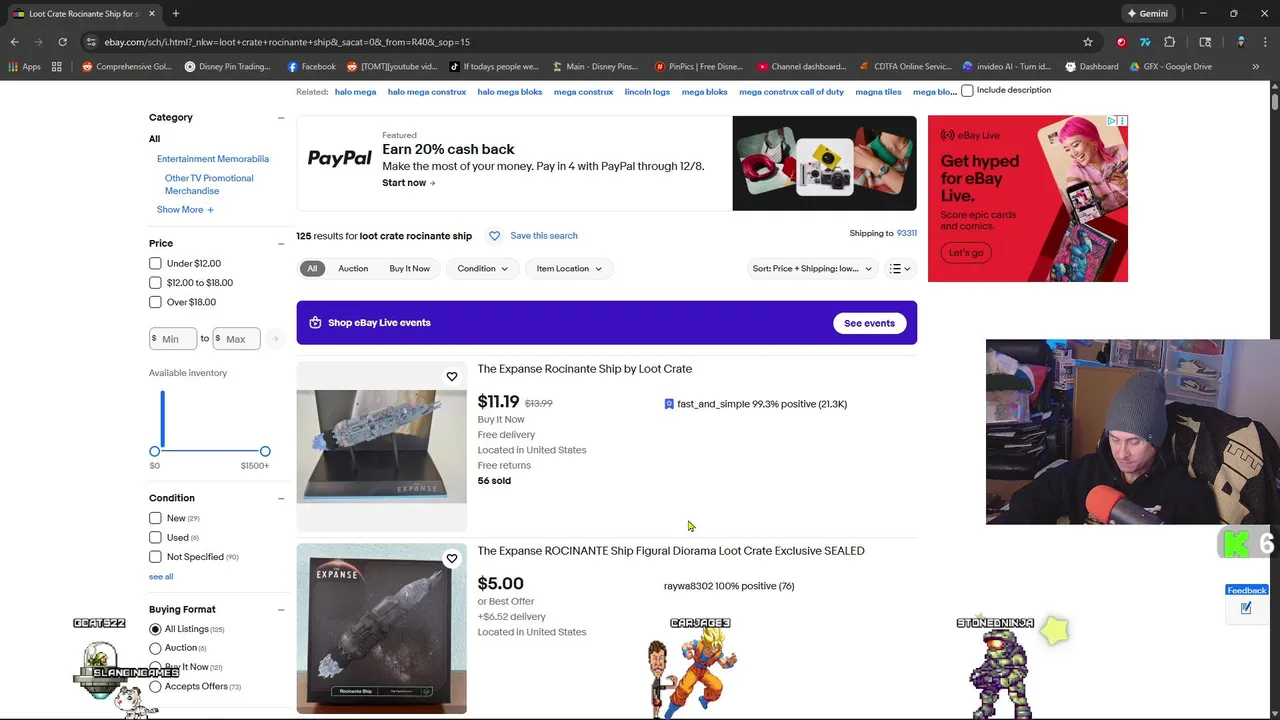
Task: Collapse the Buying Format section
Action: click(x=281, y=610)
